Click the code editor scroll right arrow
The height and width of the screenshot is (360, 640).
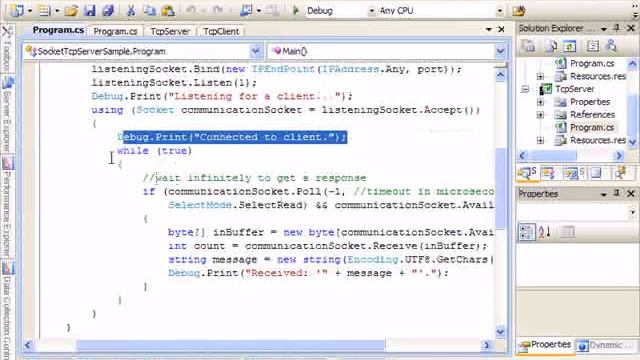click(x=486, y=345)
